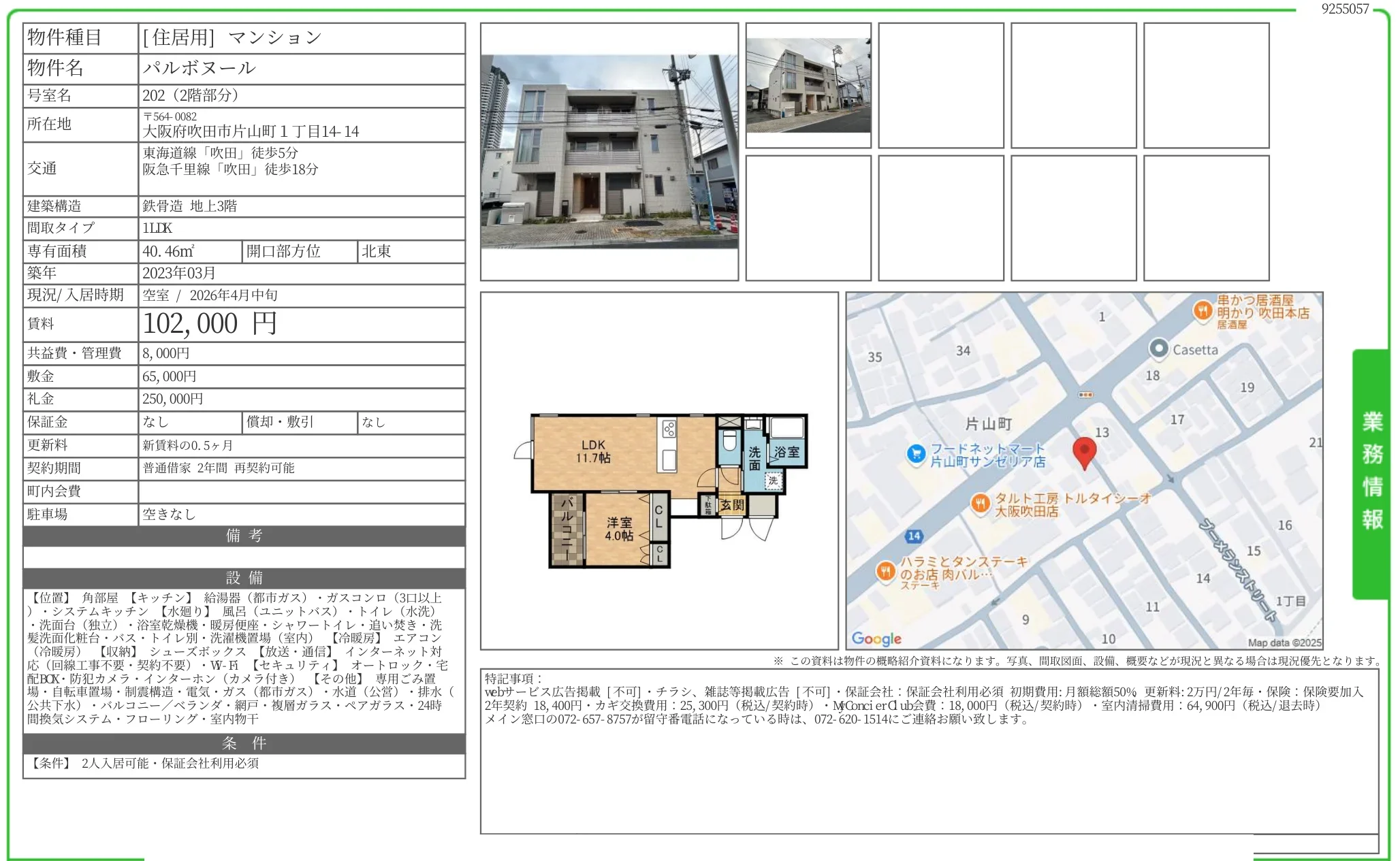Click the Google logo on the map

click(x=876, y=638)
